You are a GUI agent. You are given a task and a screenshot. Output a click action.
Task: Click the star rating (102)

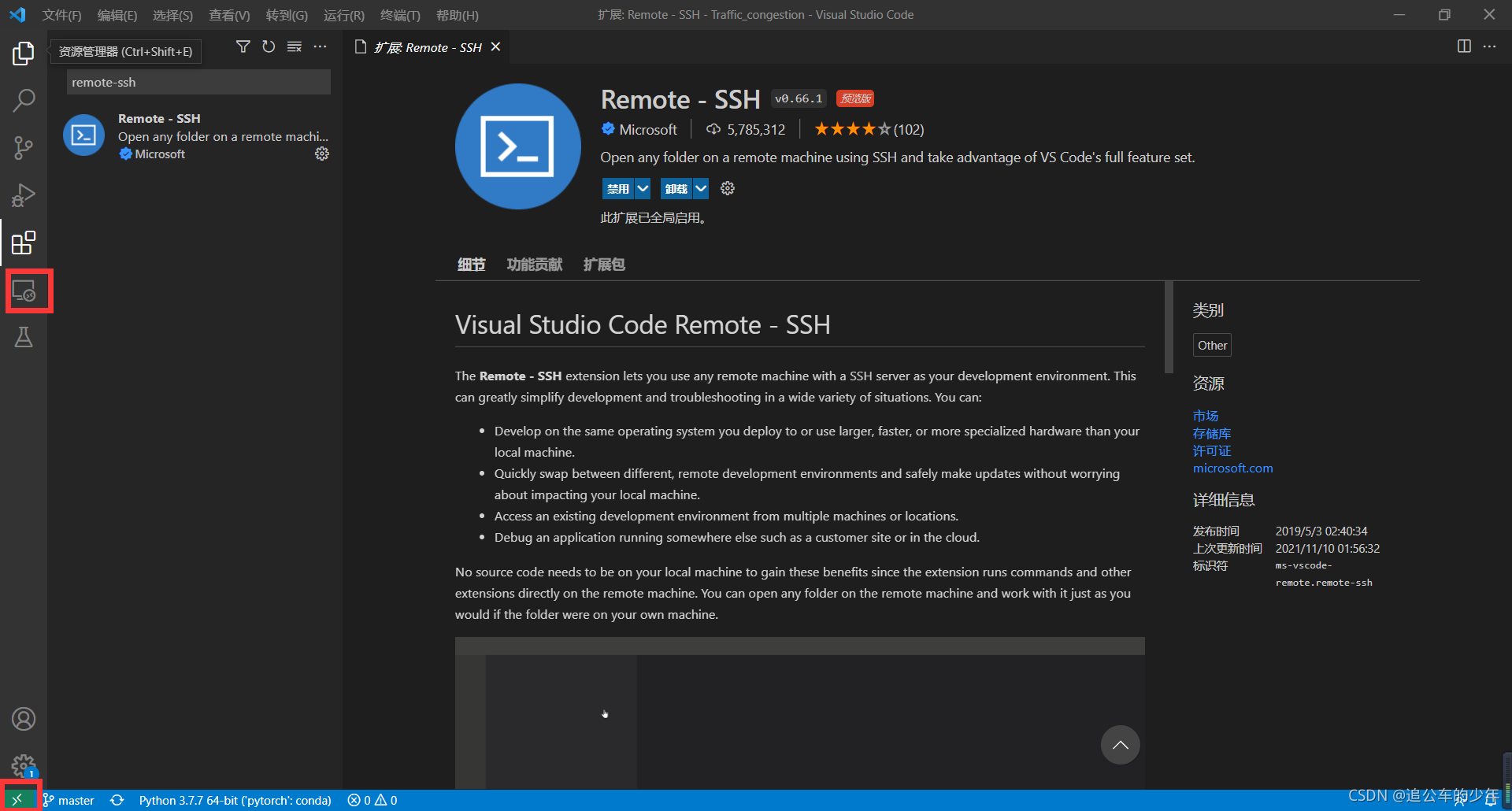(x=869, y=129)
